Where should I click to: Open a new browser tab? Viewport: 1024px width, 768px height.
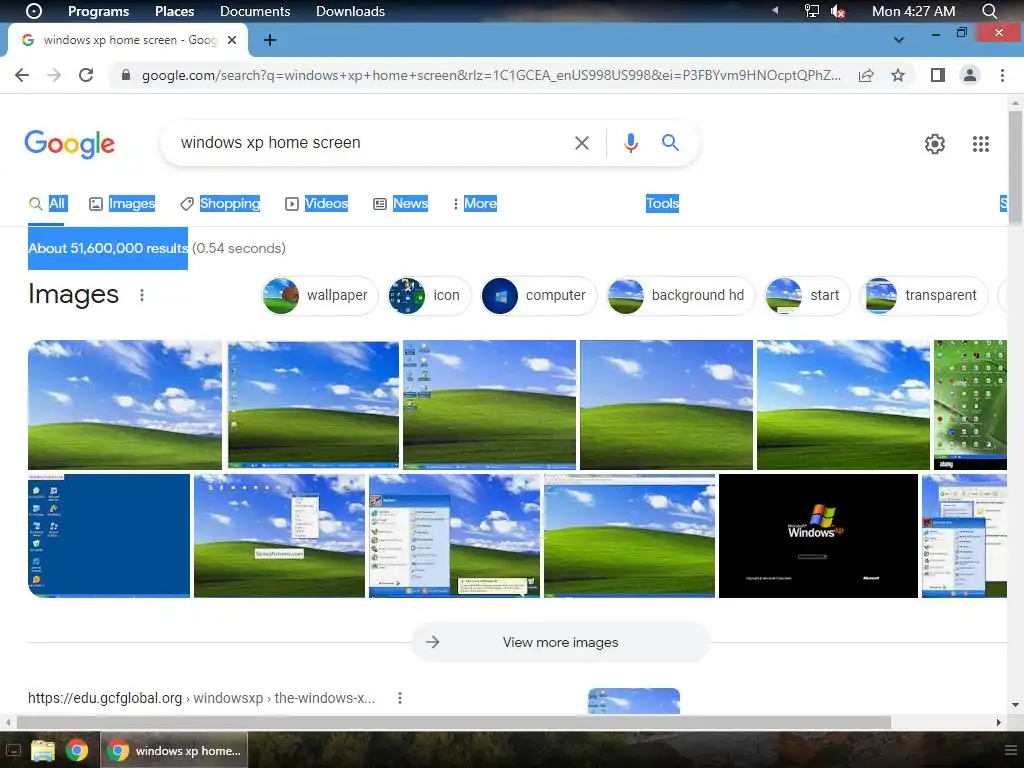click(270, 40)
